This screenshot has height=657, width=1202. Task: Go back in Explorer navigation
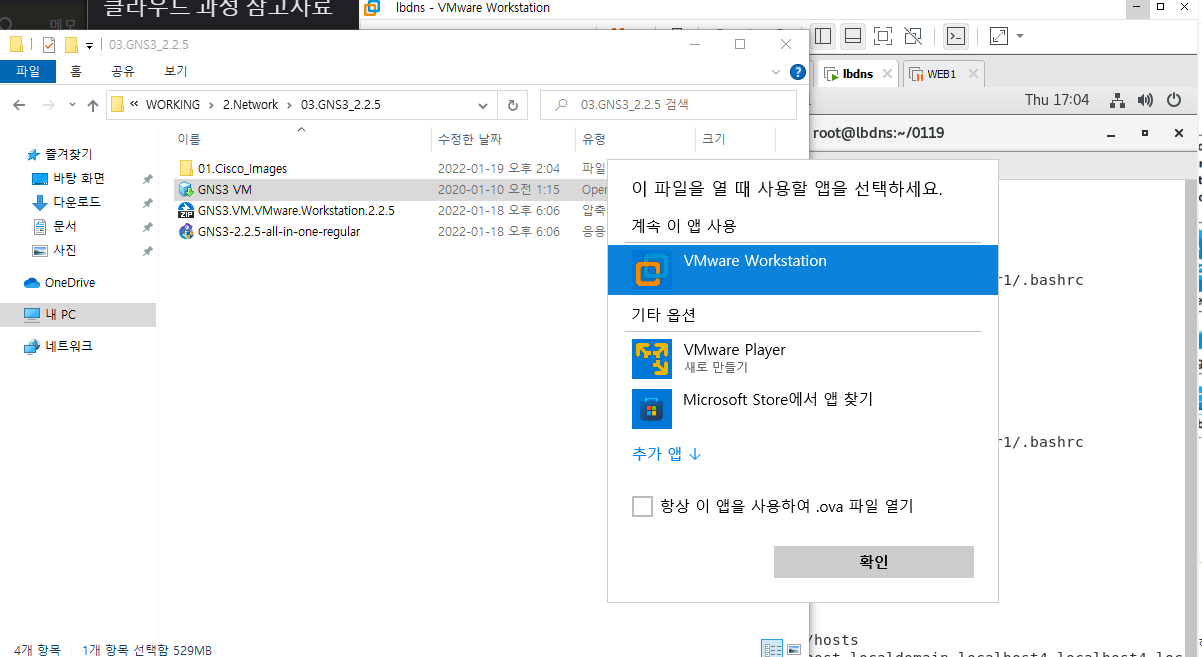click(x=20, y=105)
